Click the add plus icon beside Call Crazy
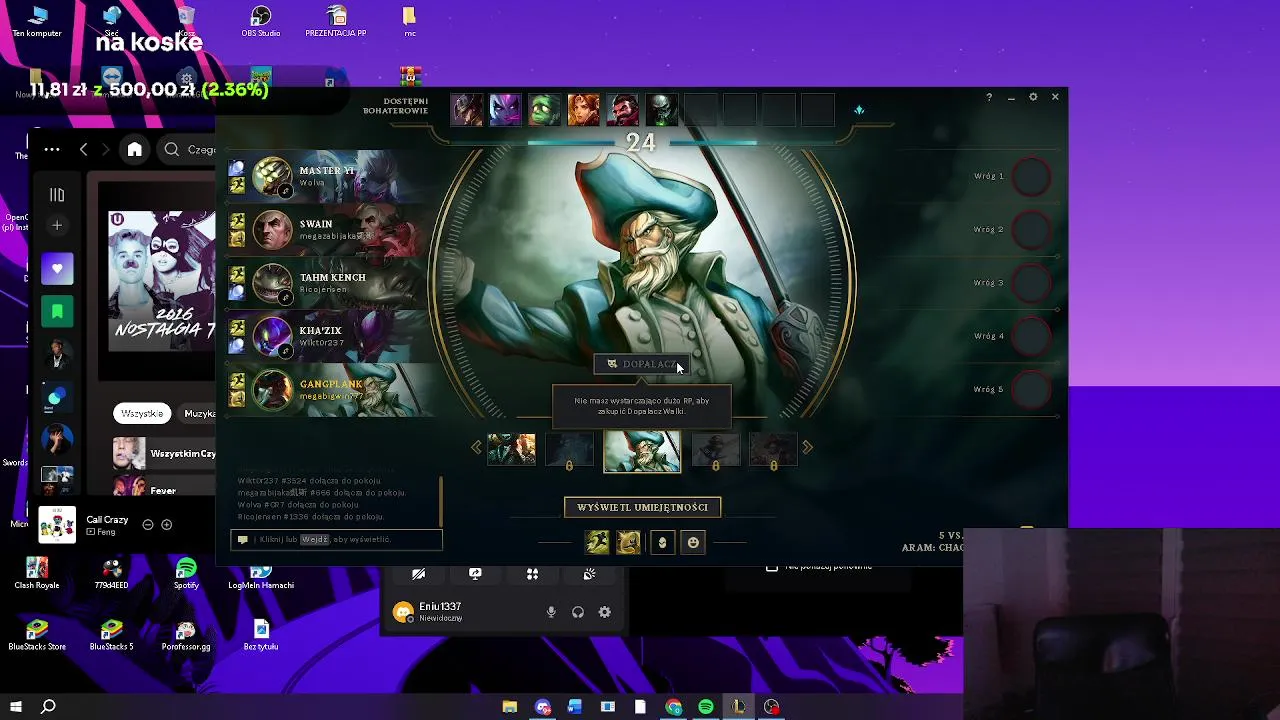 (167, 524)
